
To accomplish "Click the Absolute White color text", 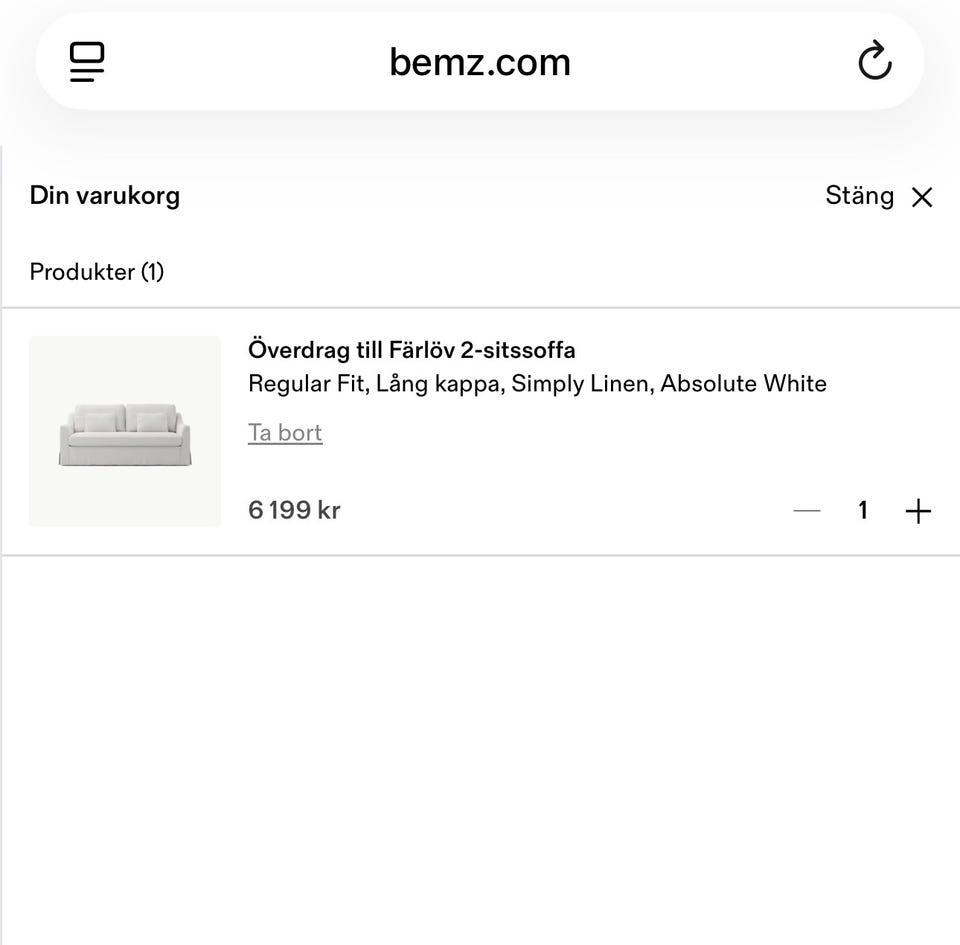I will click(x=743, y=384).
